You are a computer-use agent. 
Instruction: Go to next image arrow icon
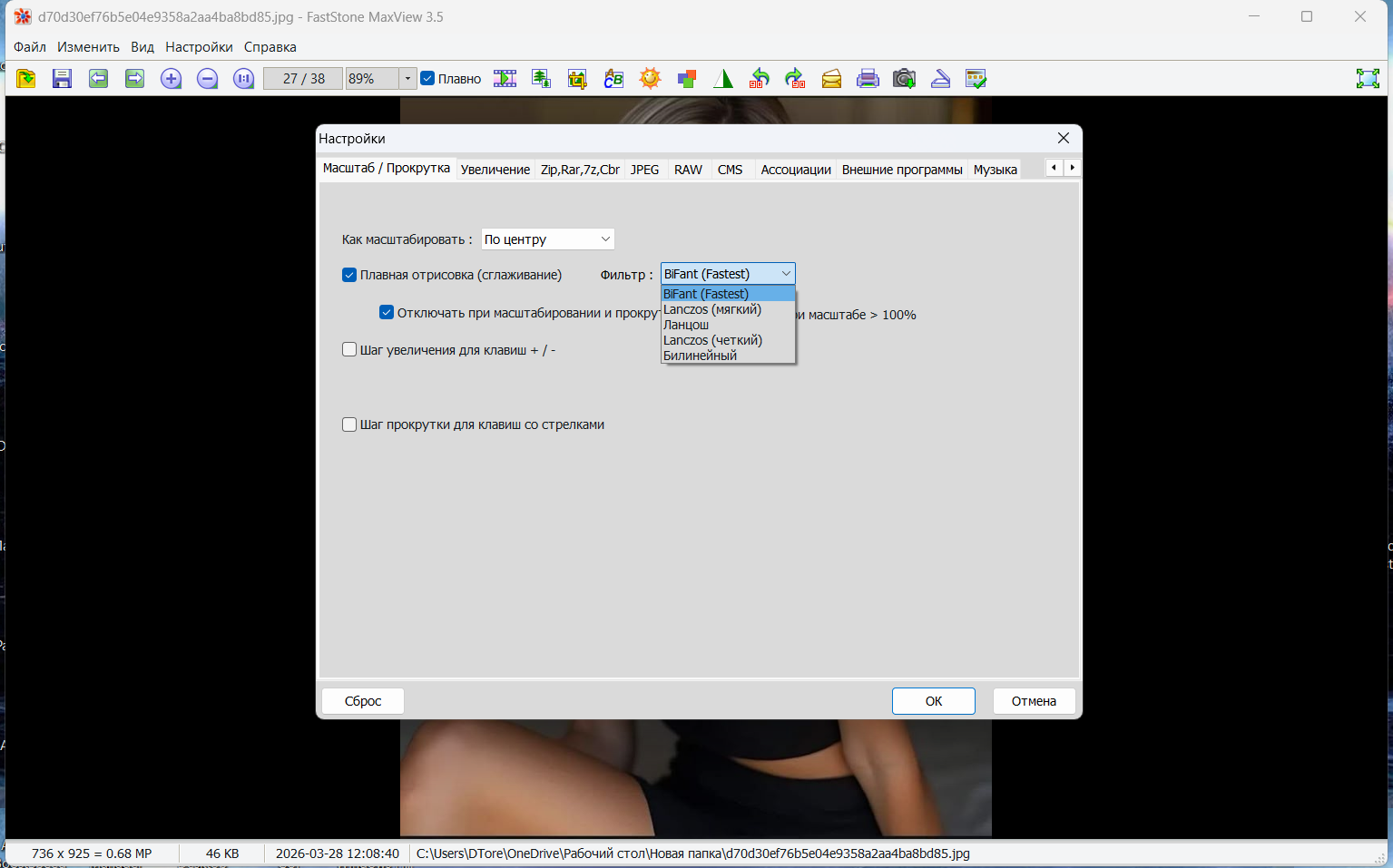coord(134,79)
